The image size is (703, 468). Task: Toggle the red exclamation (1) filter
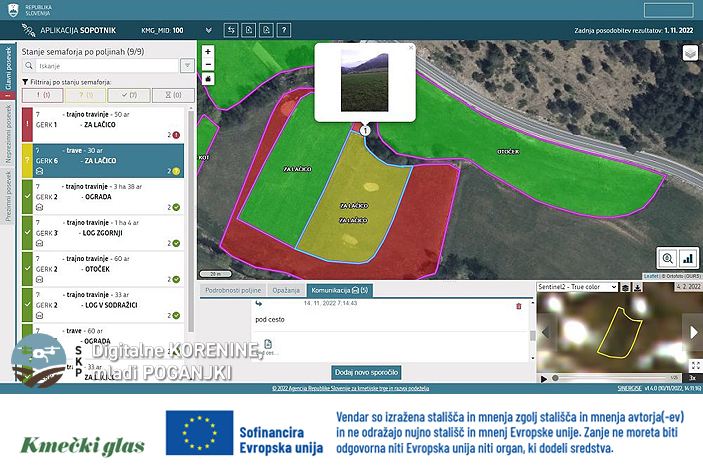(x=43, y=95)
